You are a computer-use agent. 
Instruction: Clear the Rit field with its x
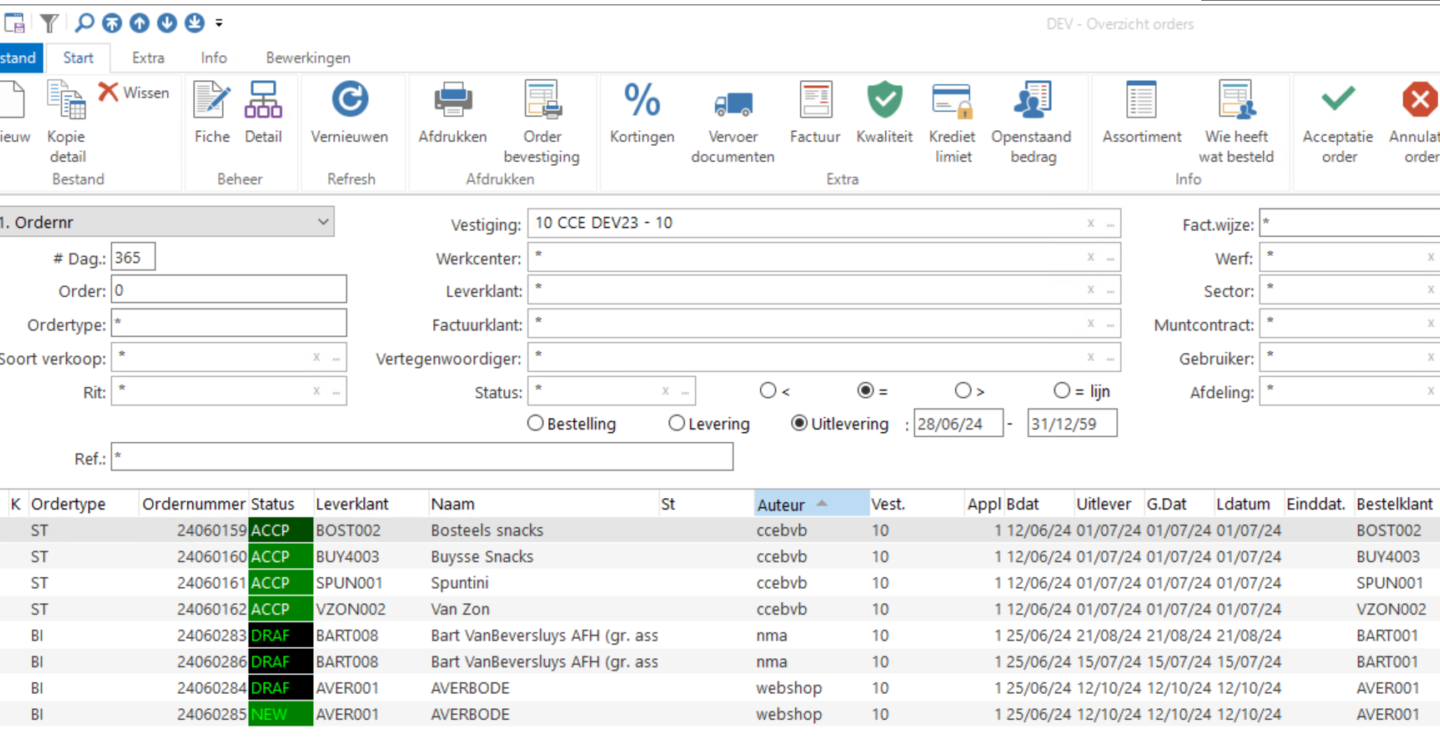317,392
